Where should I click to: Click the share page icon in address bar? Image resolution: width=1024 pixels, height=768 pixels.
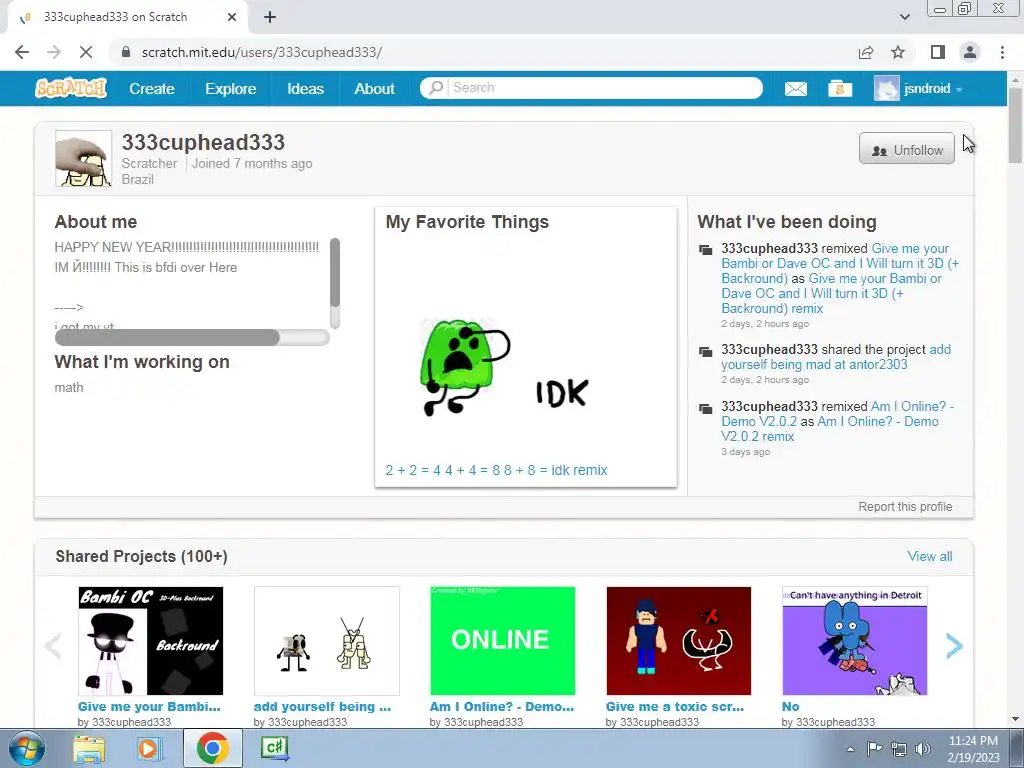pos(866,52)
